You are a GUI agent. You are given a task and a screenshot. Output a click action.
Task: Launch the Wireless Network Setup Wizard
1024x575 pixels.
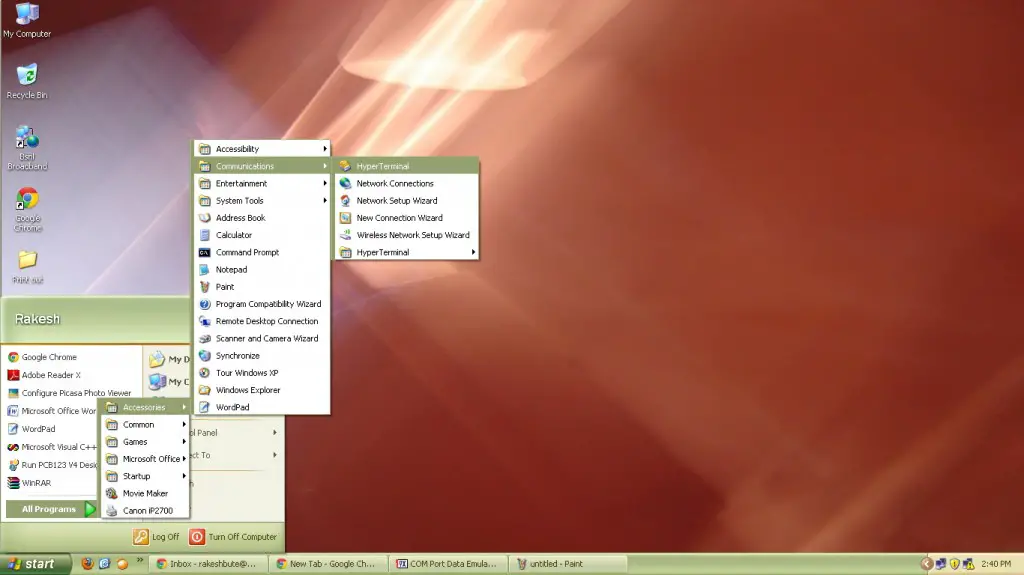click(406, 235)
